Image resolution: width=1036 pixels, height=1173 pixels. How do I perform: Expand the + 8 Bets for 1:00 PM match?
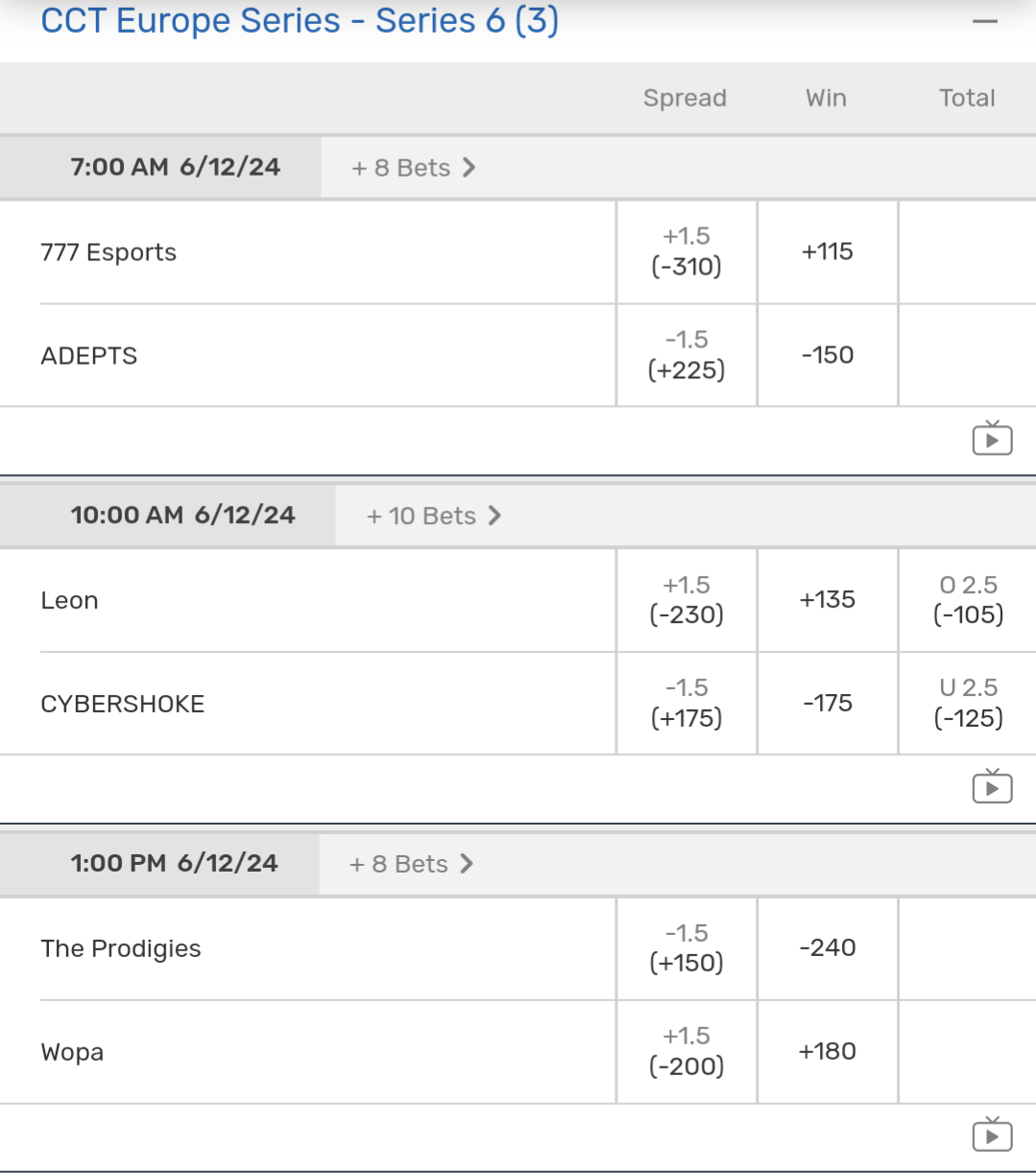coord(412,864)
